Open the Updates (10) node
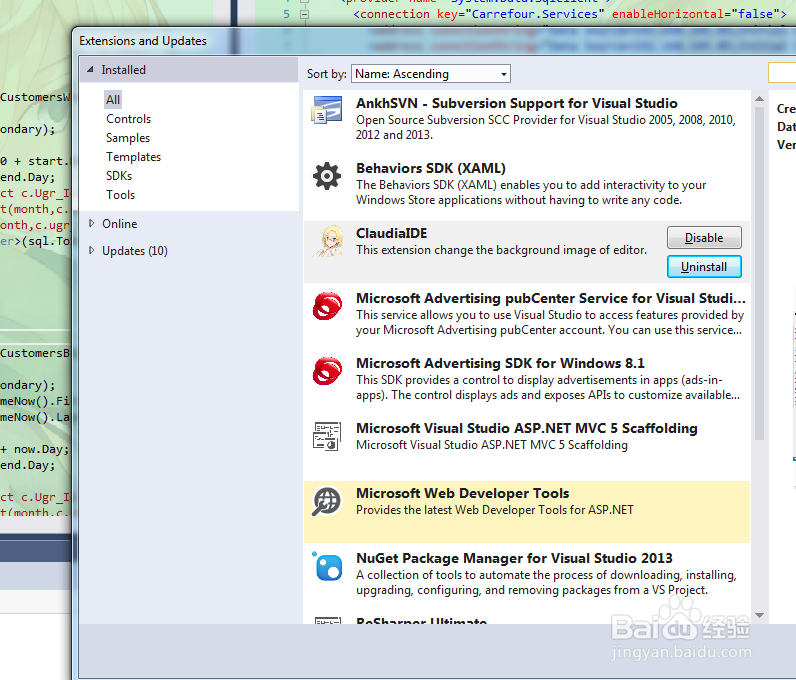 tap(135, 251)
